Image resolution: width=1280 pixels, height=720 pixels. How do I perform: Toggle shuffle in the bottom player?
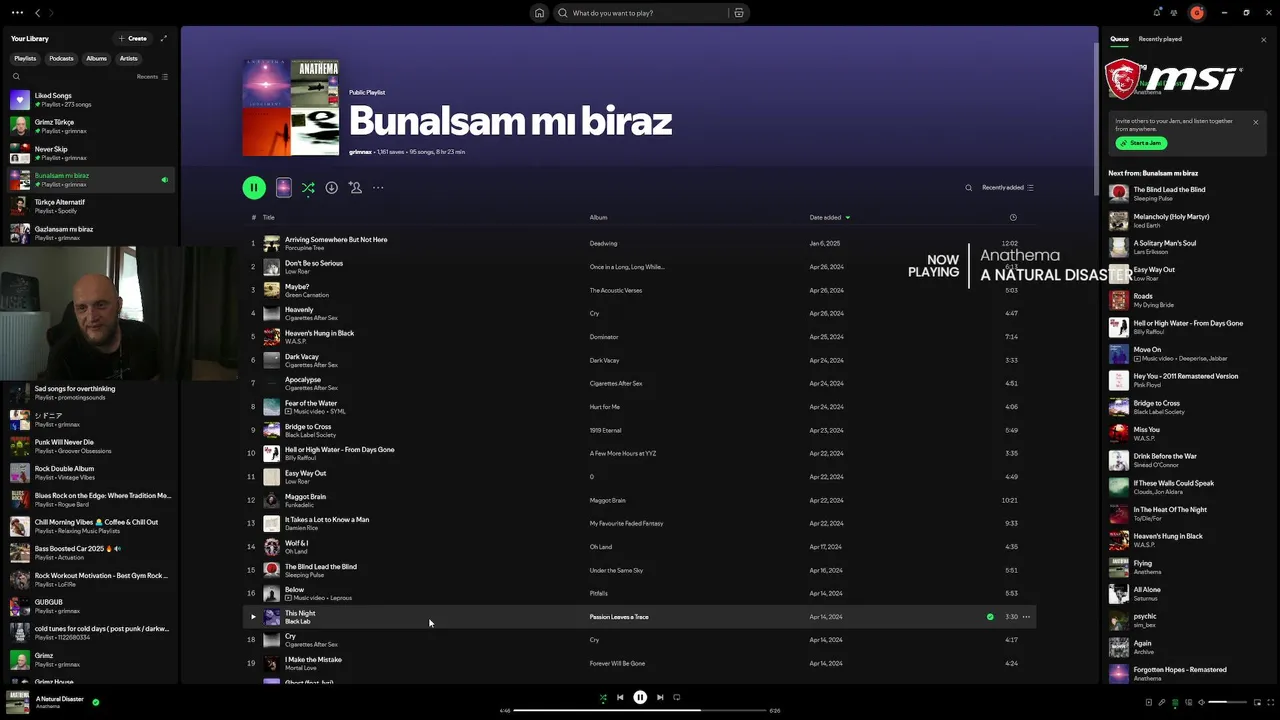click(x=603, y=698)
